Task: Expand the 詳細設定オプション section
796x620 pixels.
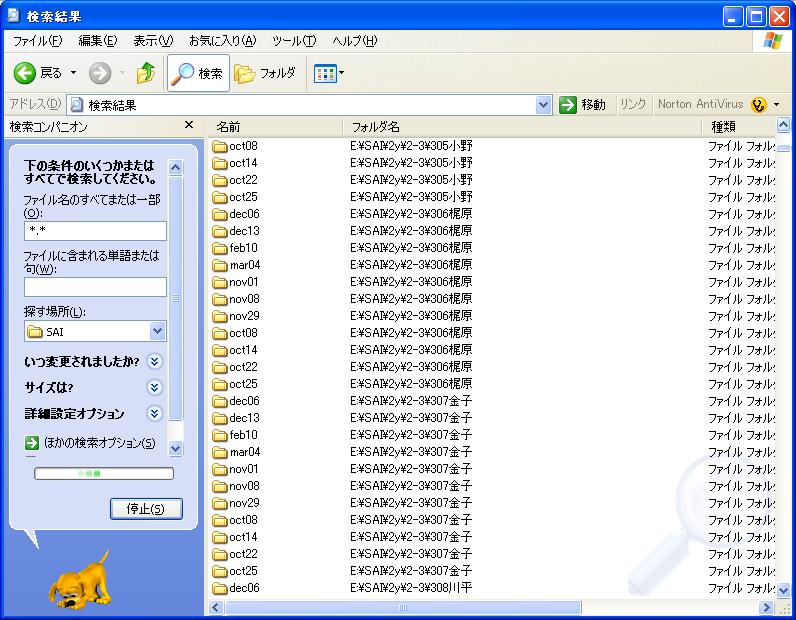Action: click(x=154, y=414)
